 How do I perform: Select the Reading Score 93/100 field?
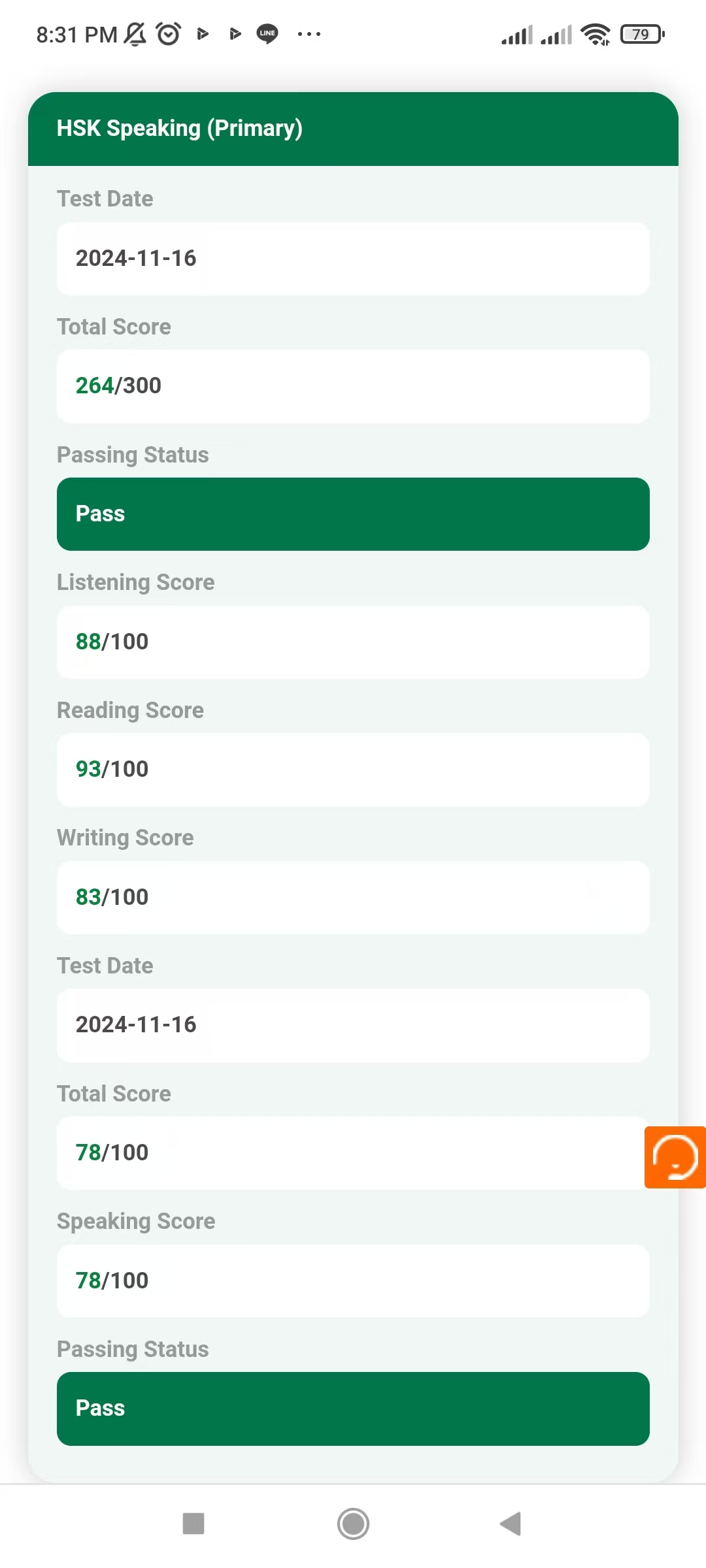353,770
